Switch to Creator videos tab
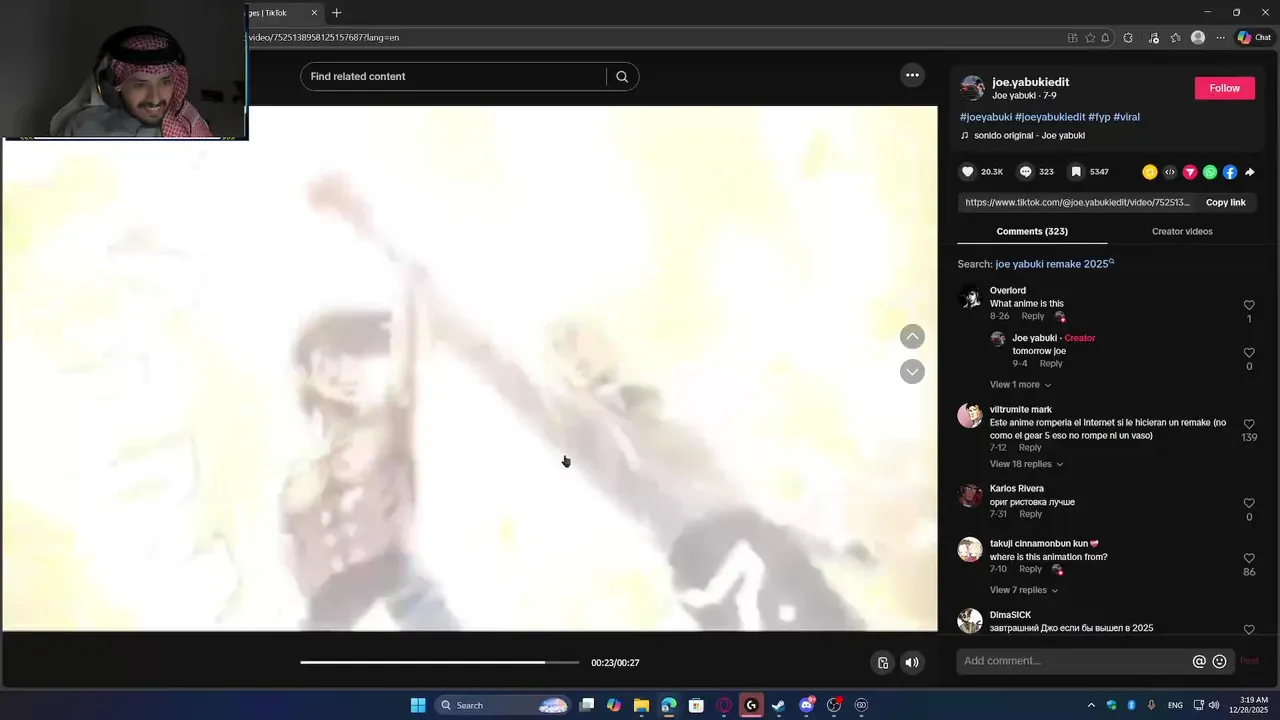Viewport: 1280px width, 720px height. 1182,232
